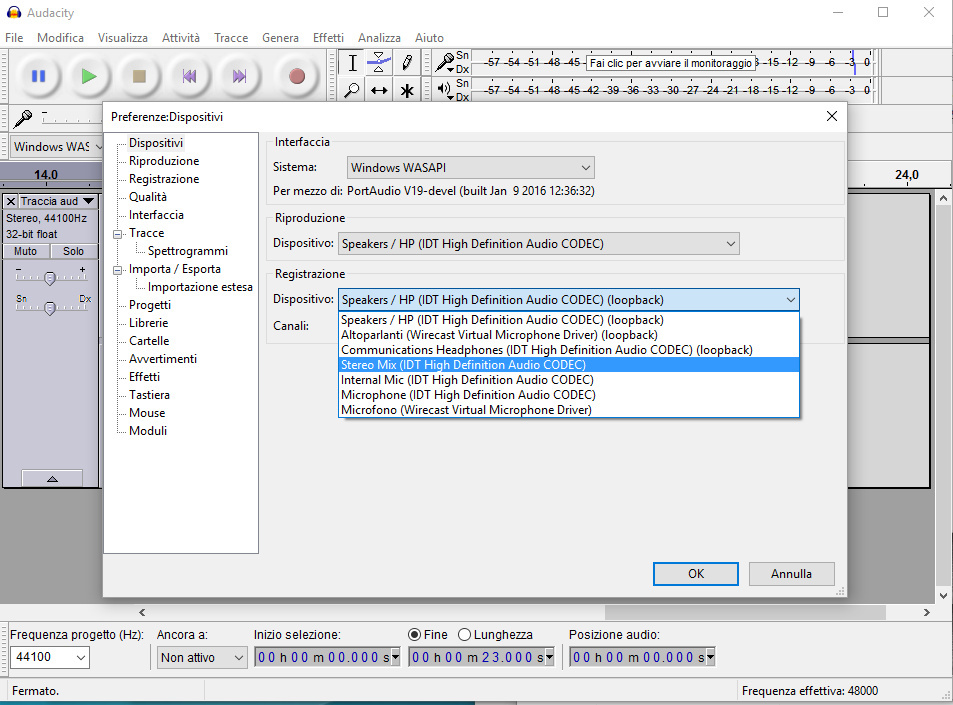Open the Modifica menu

click(60, 38)
